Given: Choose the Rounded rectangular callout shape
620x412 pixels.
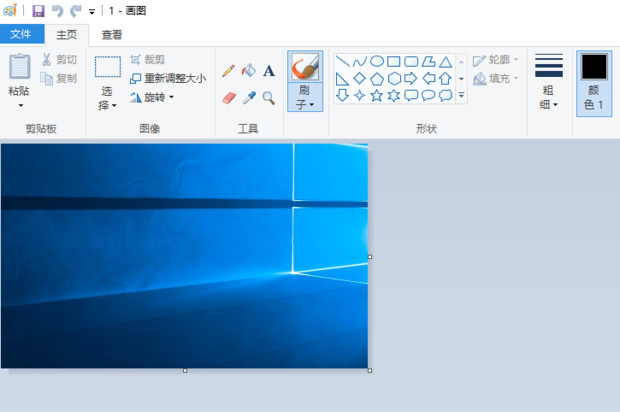Looking at the screenshot, I should point(411,95).
